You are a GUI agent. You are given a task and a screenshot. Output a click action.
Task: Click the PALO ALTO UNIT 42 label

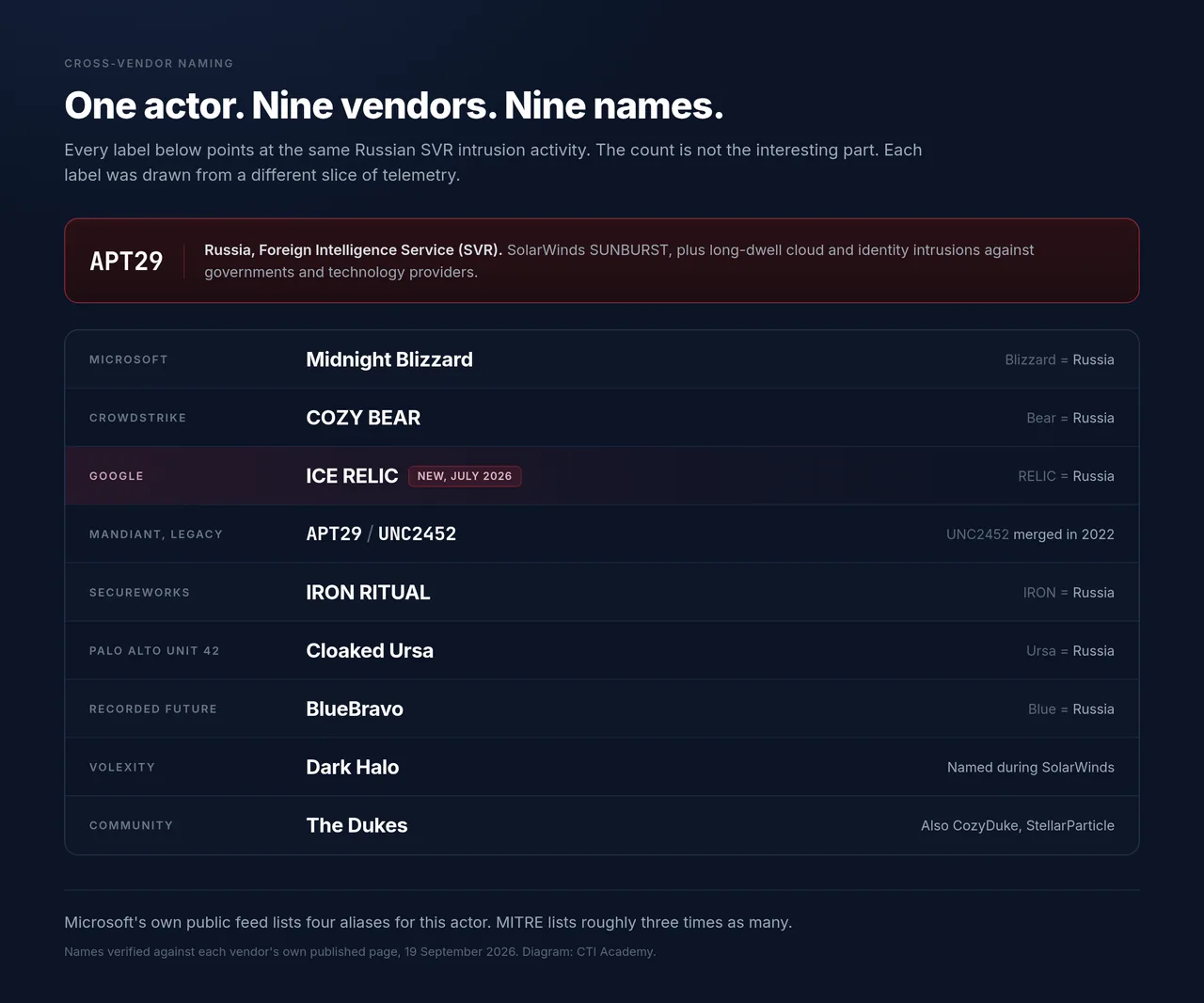click(x=154, y=651)
